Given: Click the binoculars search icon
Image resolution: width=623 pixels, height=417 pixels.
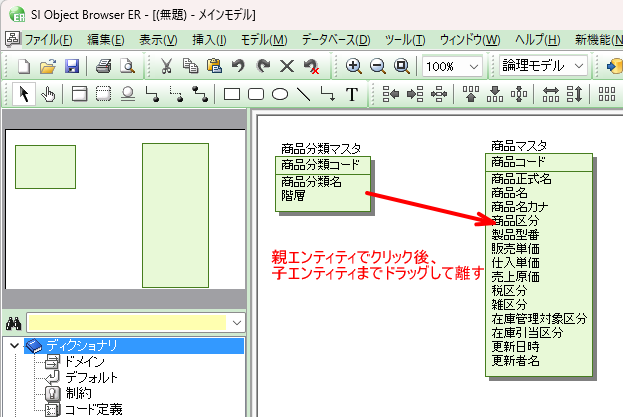Looking at the screenshot, I should [14, 323].
